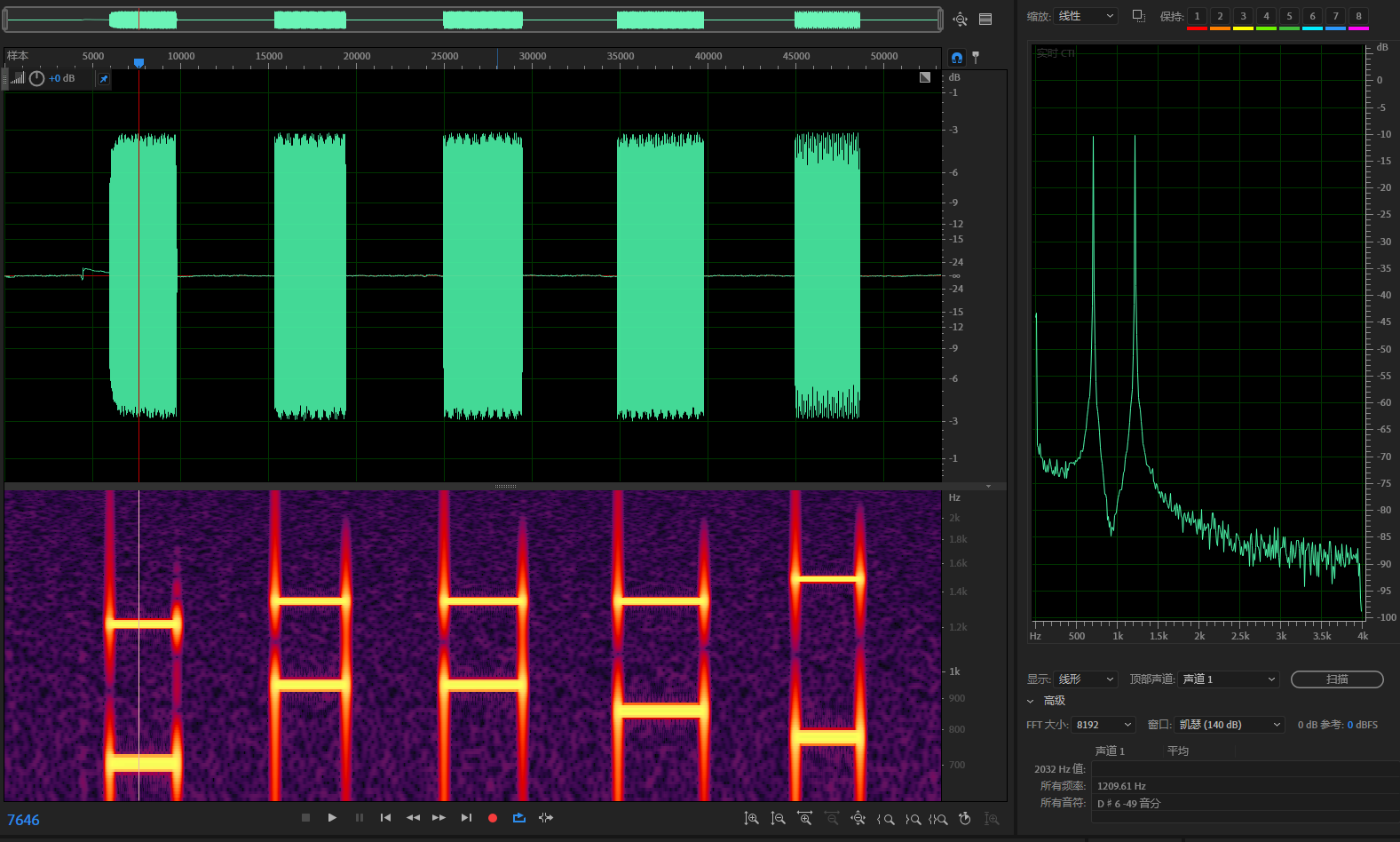Screen dimensions: 1400x842
Task: Click the frequency analysis copy-graph icon beside 缩放
Action: tap(1138, 16)
